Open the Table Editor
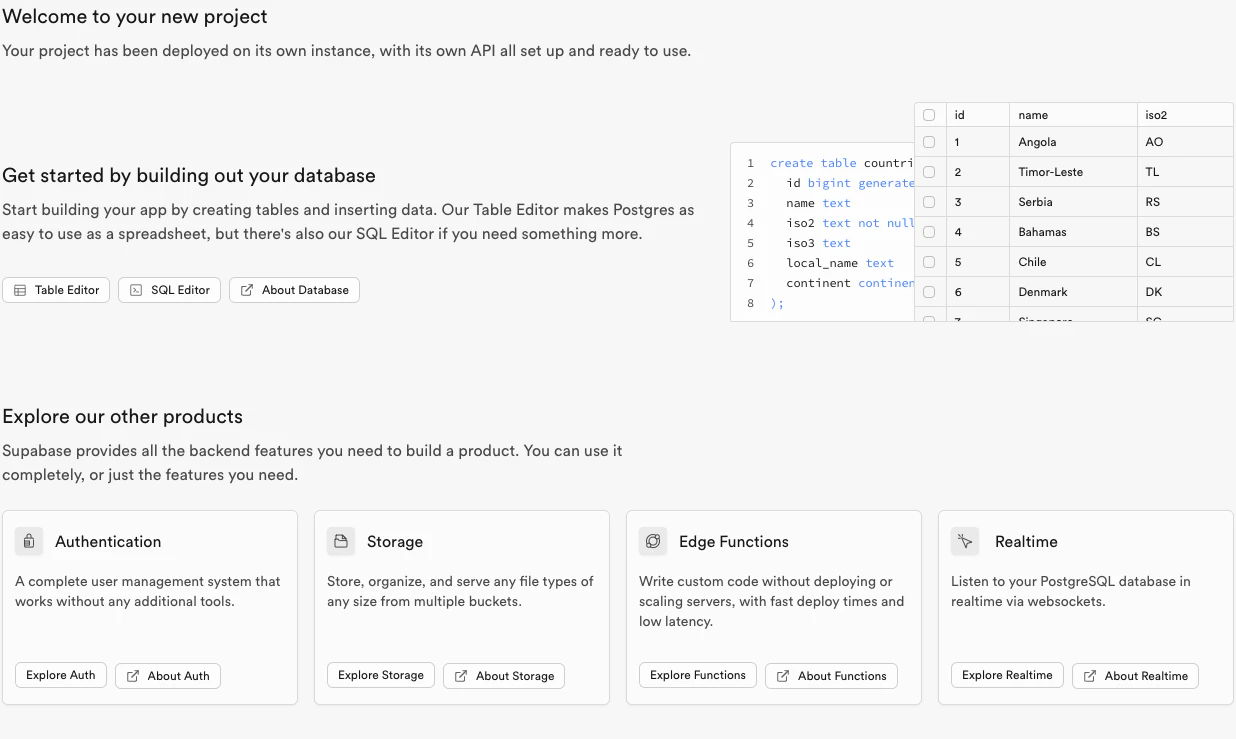Image resolution: width=1236 pixels, height=739 pixels. coord(56,290)
